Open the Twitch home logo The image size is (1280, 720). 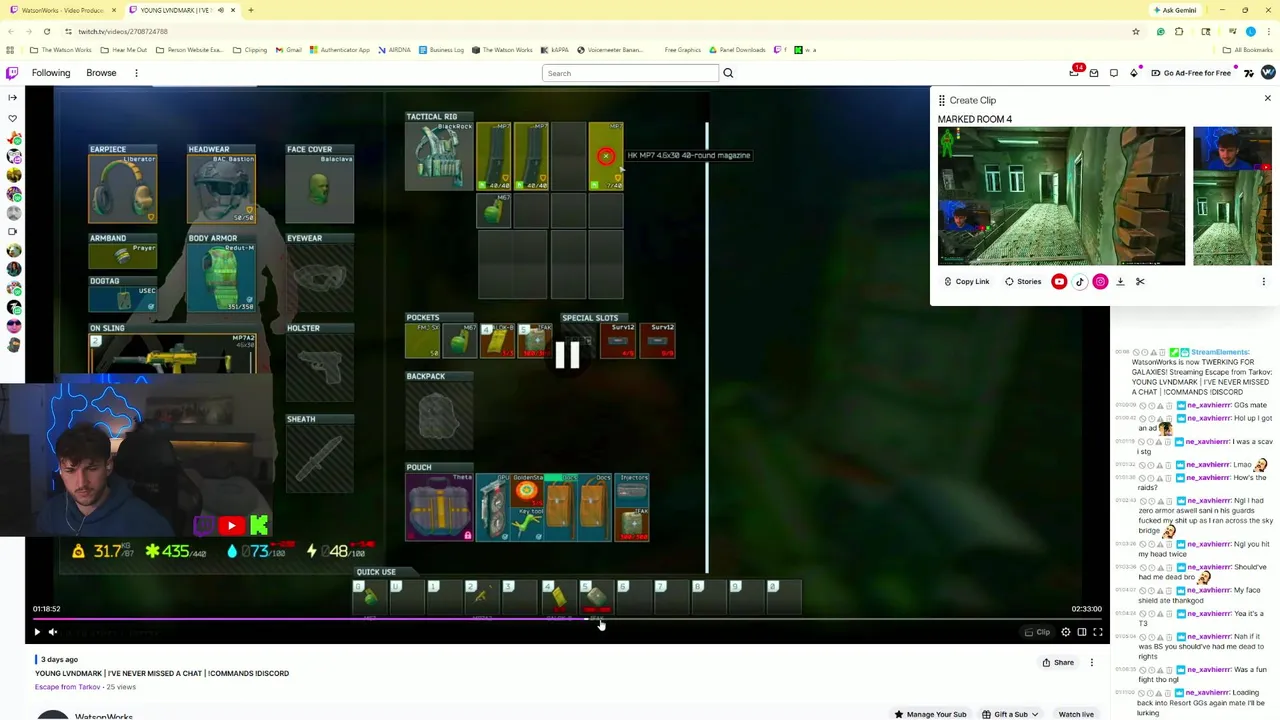(12, 73)
